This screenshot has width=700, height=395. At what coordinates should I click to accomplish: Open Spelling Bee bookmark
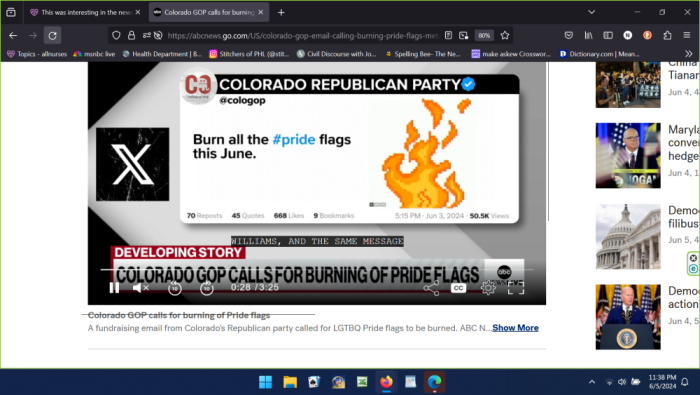(x=423, y=54)
